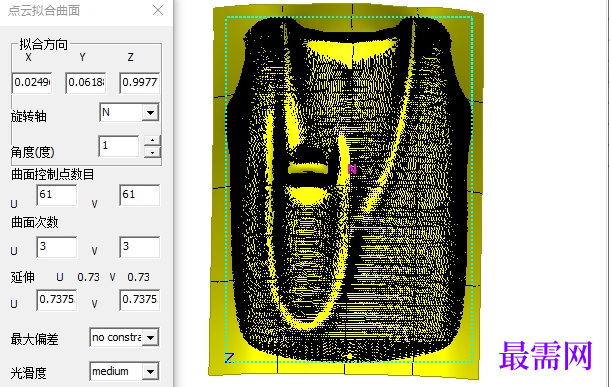
Task: Click the 角度(度) value field
Action: pyautogui.click(x=119, y=146)
